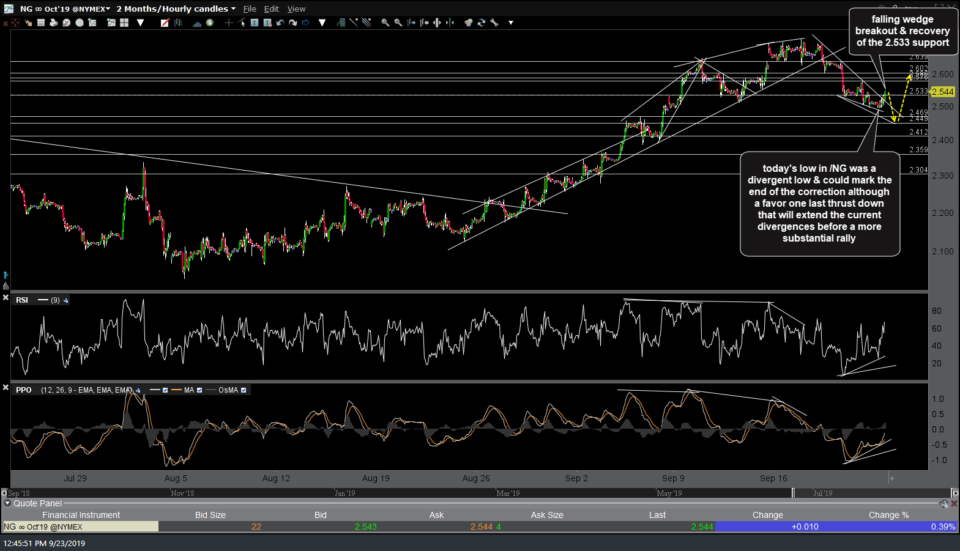Image resolution: width=960 pixels, height=551 pixels.
Task: Close the PPO indicator panel
Action: pyautogui.click(x=8, y=389)
